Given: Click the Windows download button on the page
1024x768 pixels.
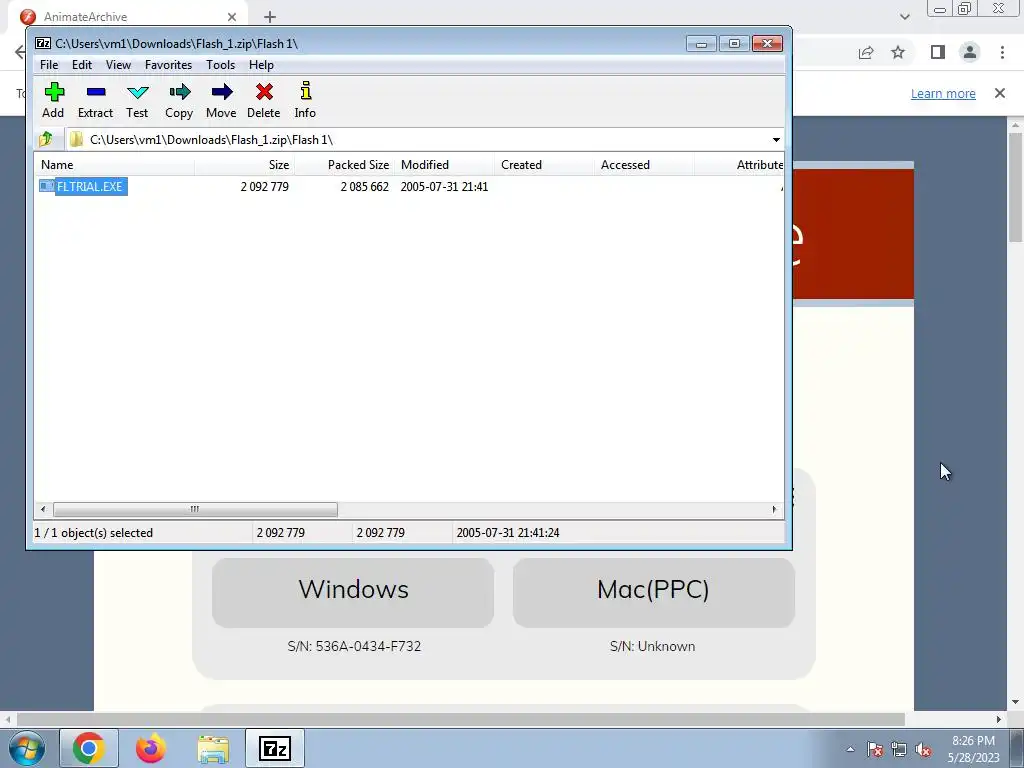Looking at the screenshot, I should tap(353, 592).
